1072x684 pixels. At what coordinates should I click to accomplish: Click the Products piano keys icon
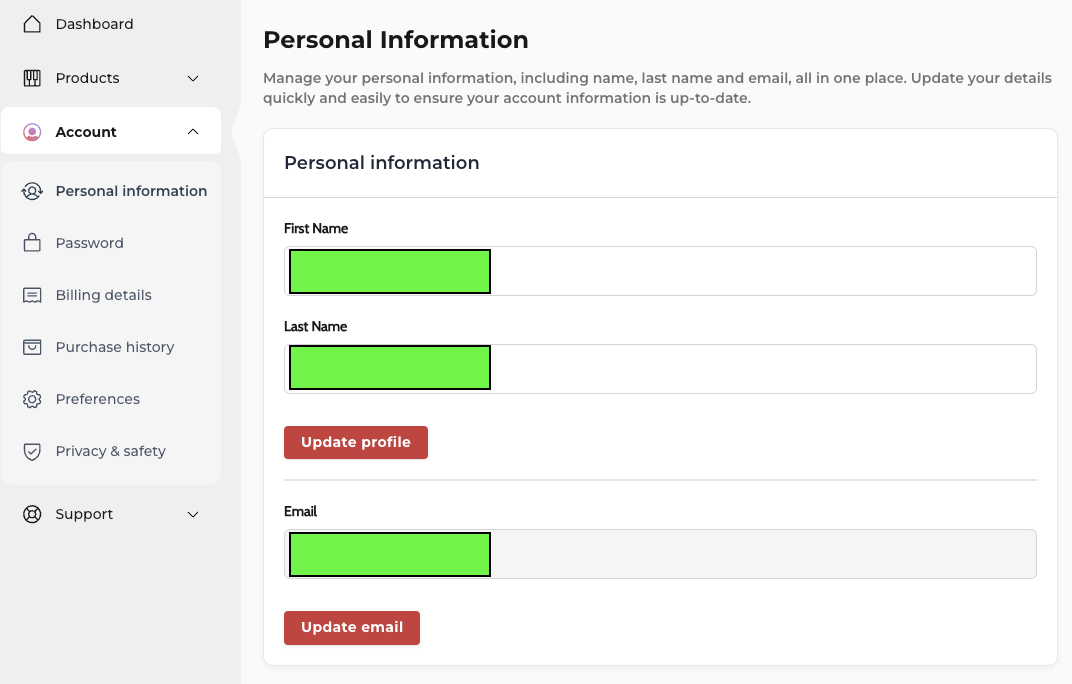click(x=32, y=78)
